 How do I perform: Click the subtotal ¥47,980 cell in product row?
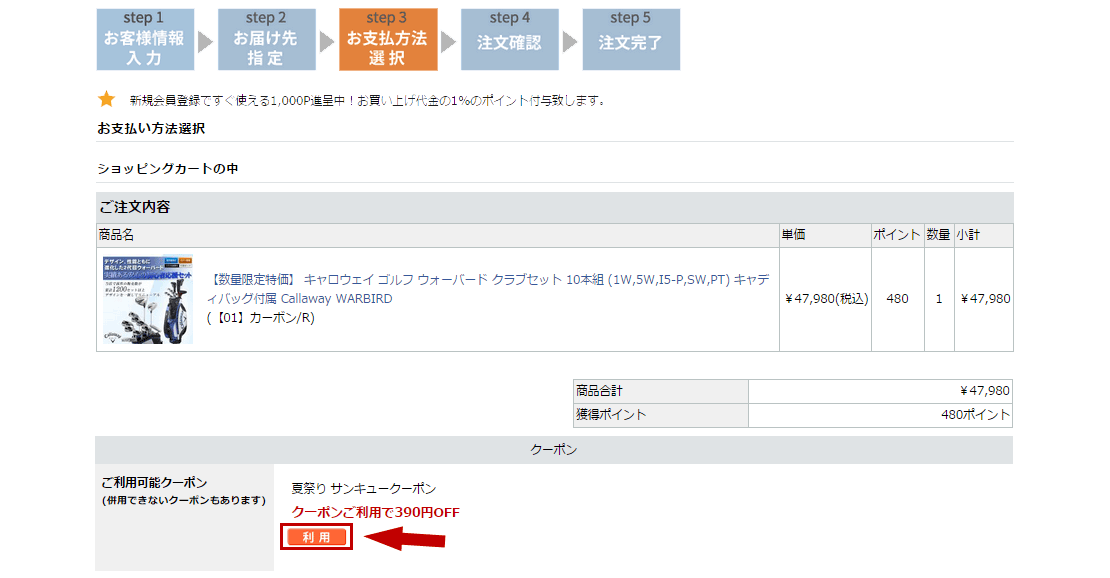click(983, 299)
